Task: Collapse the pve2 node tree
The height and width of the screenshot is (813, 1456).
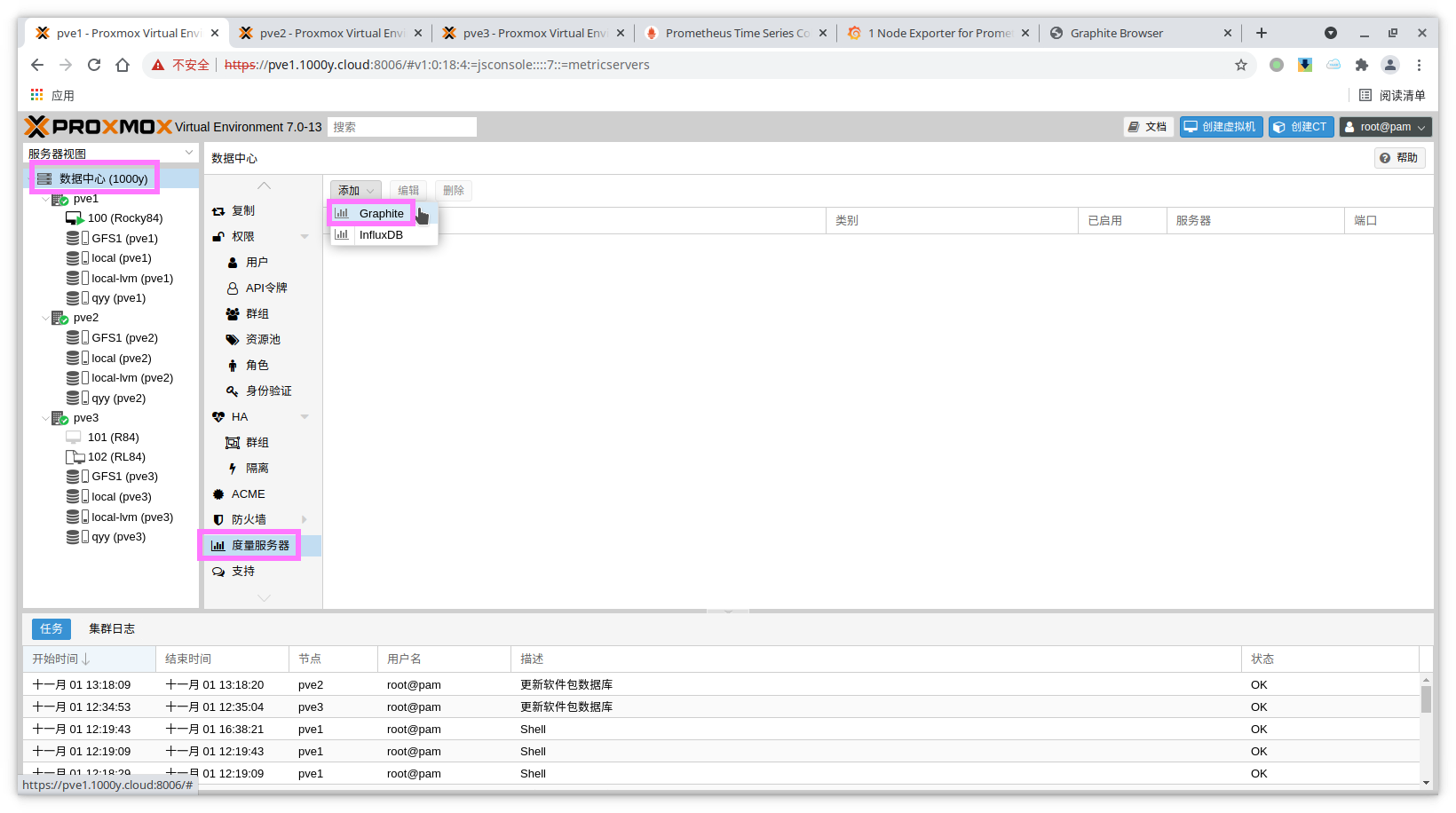Action: pyautogui.click(x=45, y=318)
